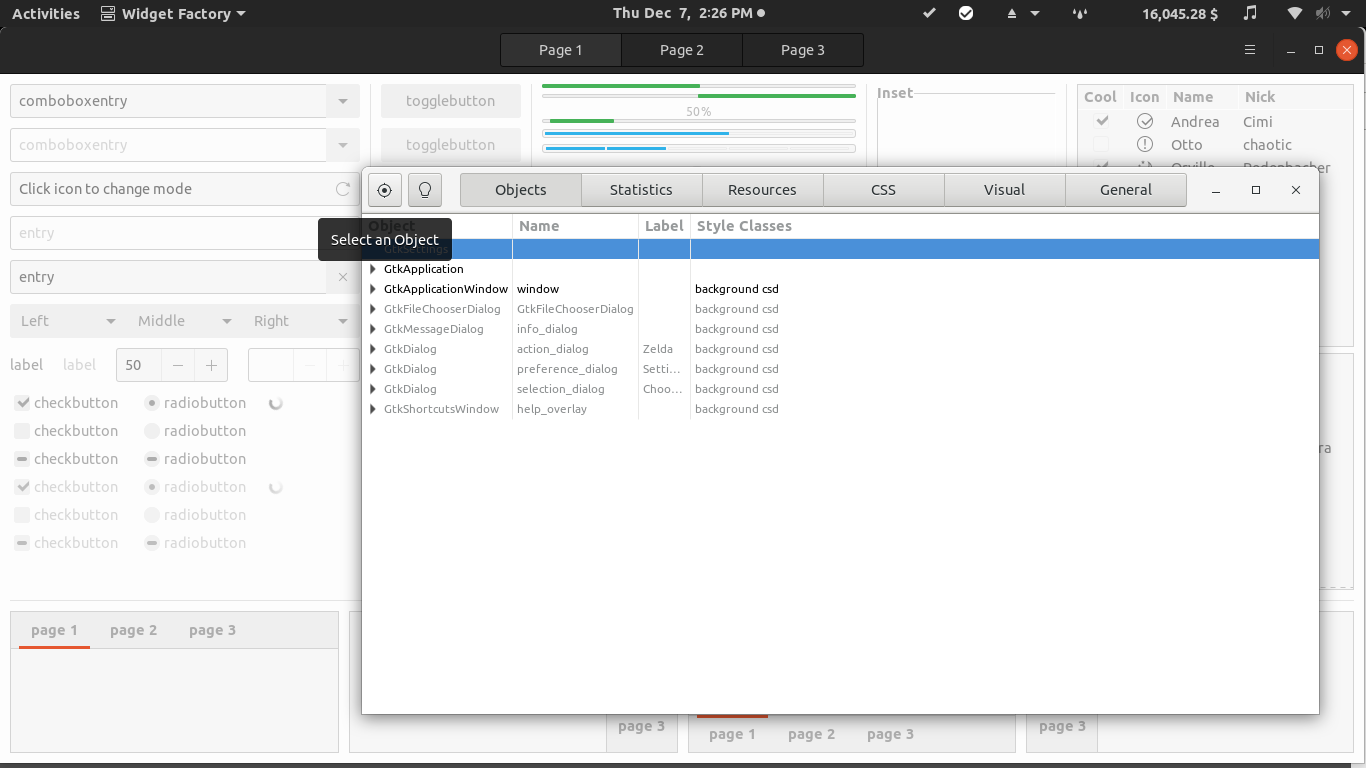Open the inspector Statistics tab
1366x768 pixels.
pos(642,190)
